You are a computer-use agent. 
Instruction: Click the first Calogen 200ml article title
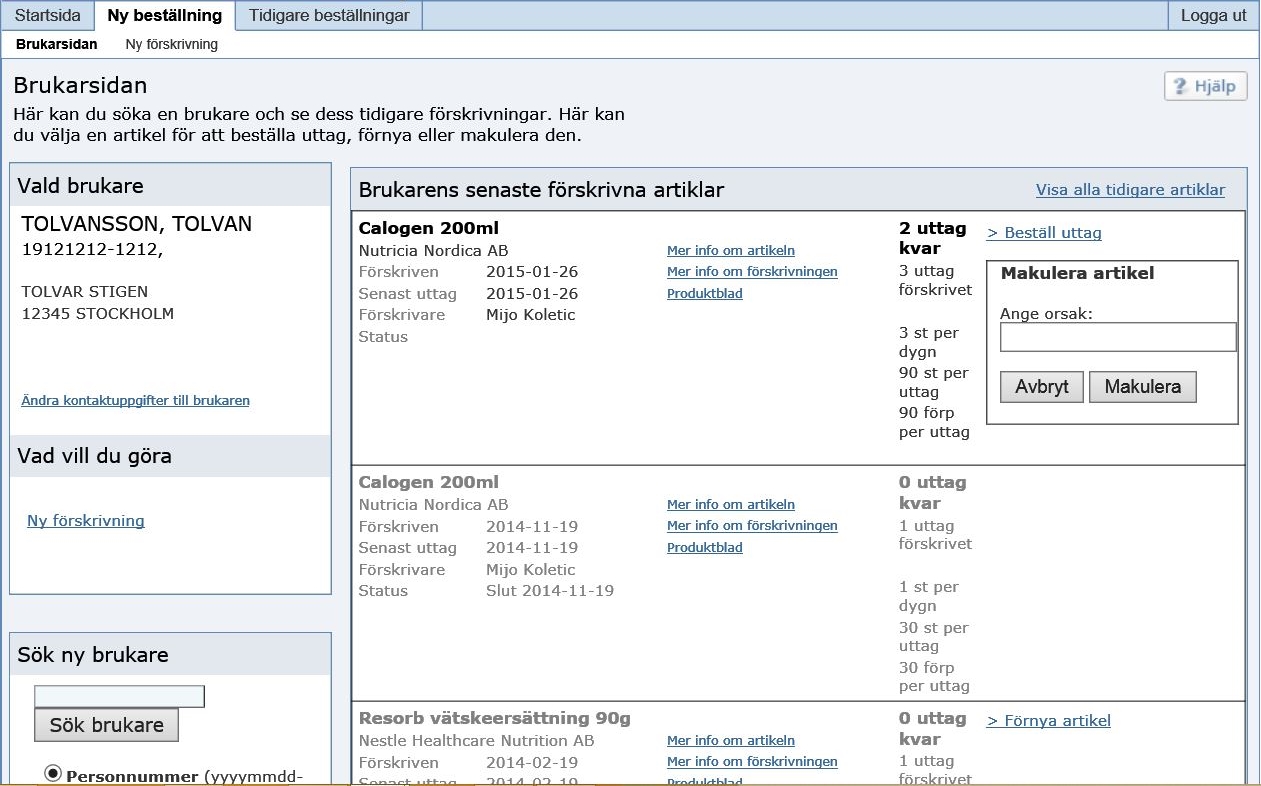(x=428, y=229)
